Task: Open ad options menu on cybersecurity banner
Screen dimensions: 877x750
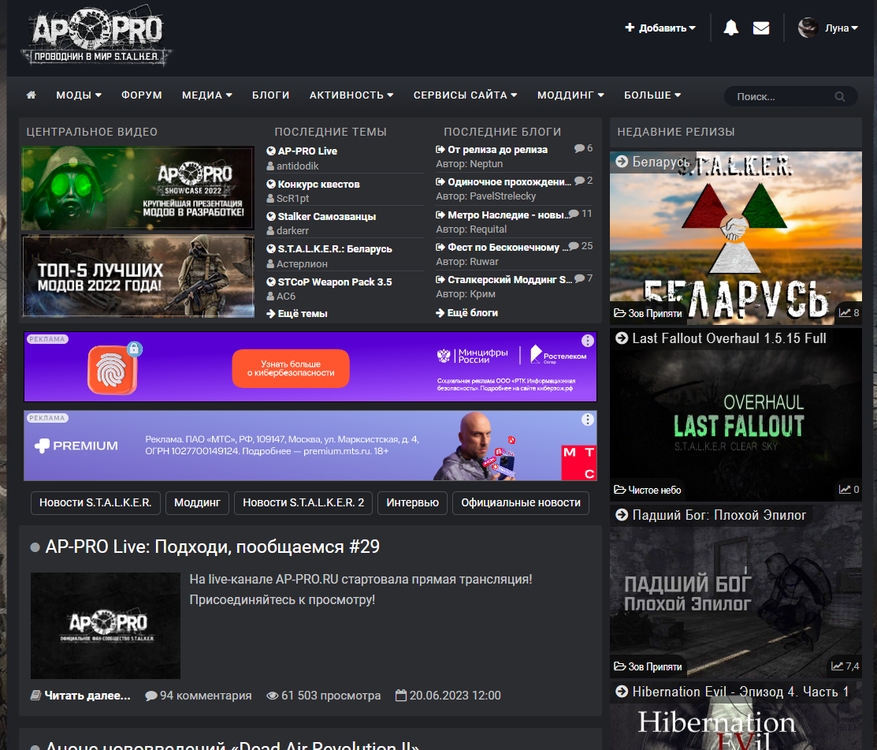Action: pos(587,341)
